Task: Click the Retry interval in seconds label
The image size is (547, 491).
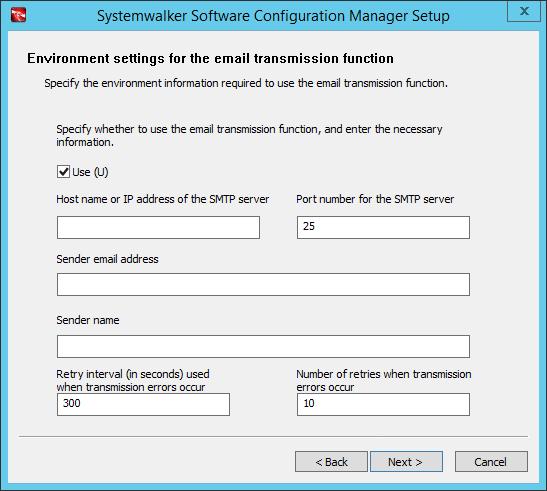Action: click(x=133, y=380)
